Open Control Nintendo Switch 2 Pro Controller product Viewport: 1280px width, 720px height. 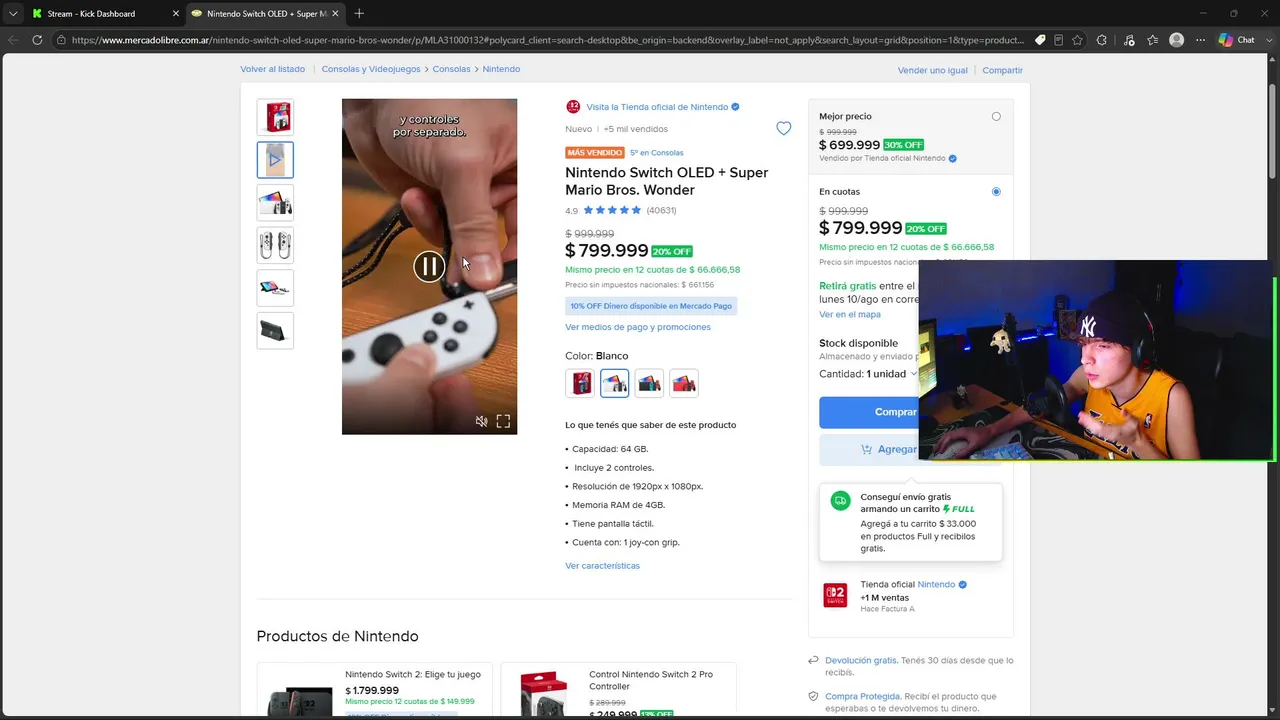click(x=651, y=680)
